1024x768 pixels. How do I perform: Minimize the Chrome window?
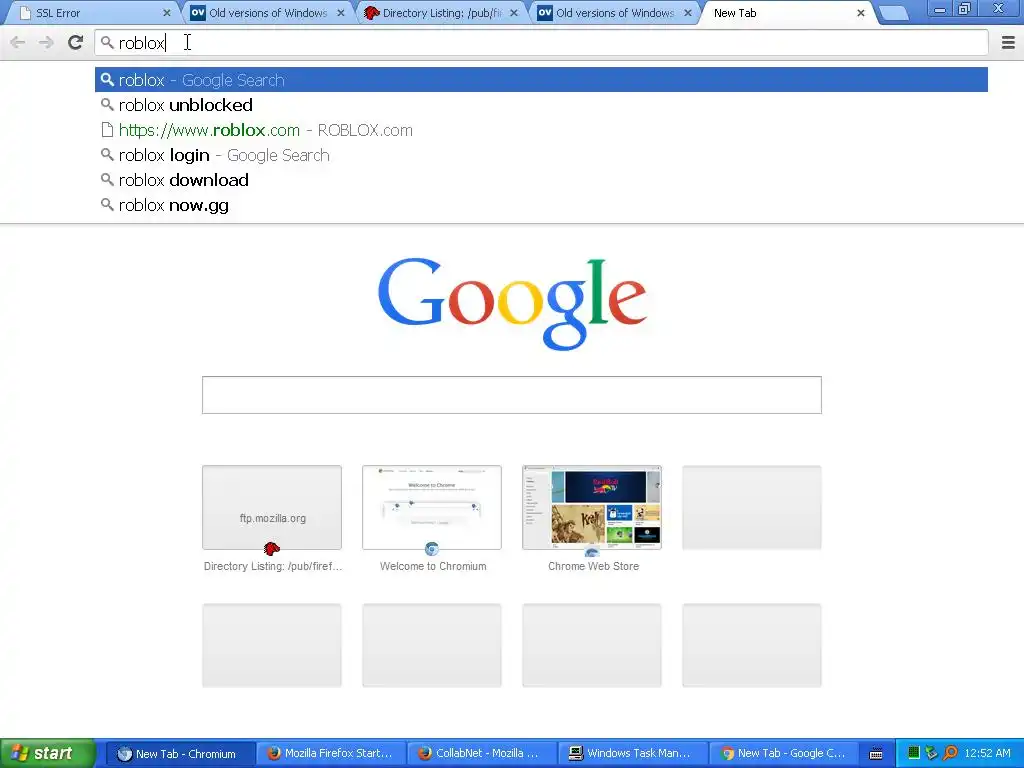(x=940, y=9)
